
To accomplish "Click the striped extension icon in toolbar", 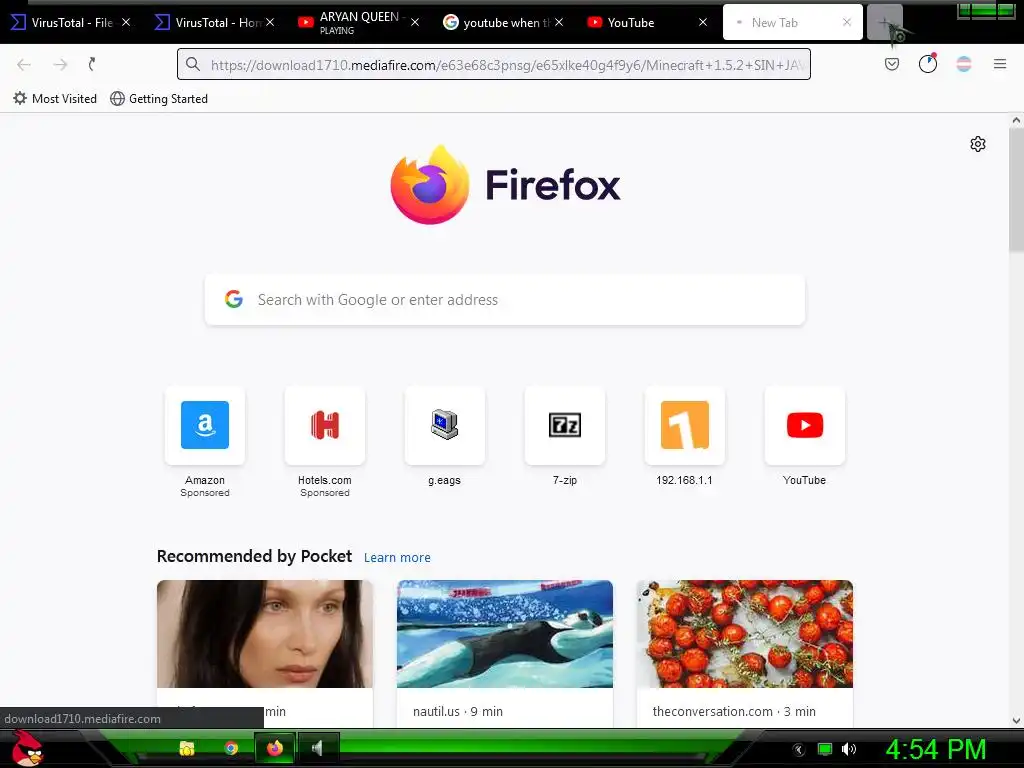I will pos(964,64).
